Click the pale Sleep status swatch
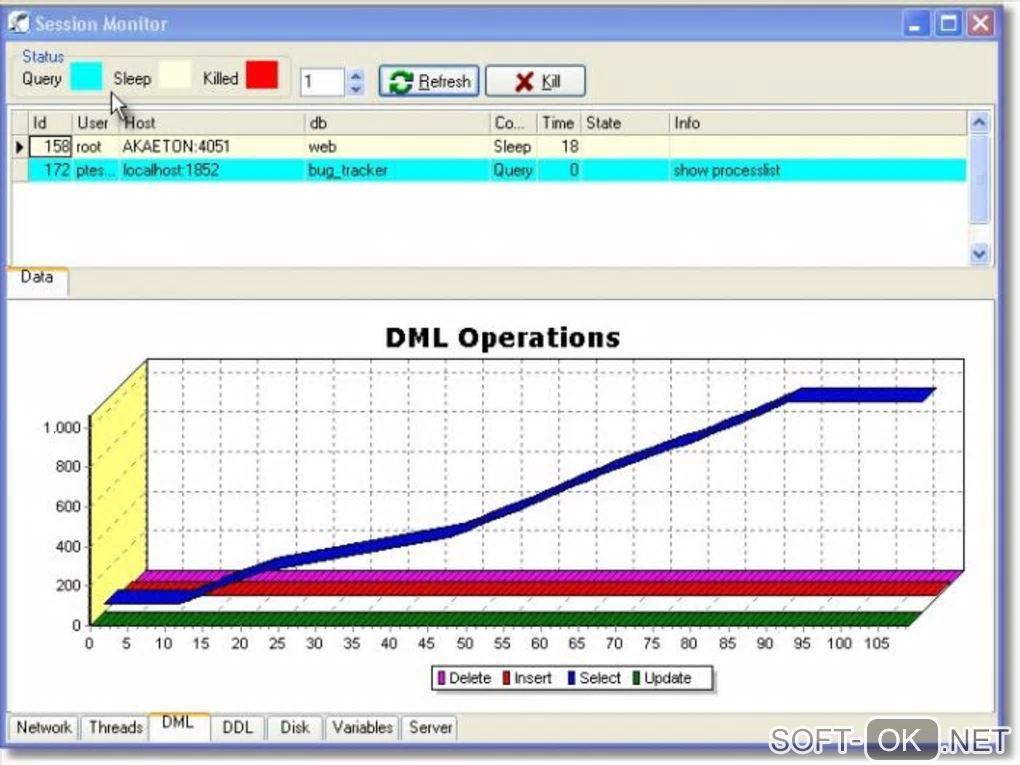Viewport: 1020px width, 765px height. [x=176, y=75]
